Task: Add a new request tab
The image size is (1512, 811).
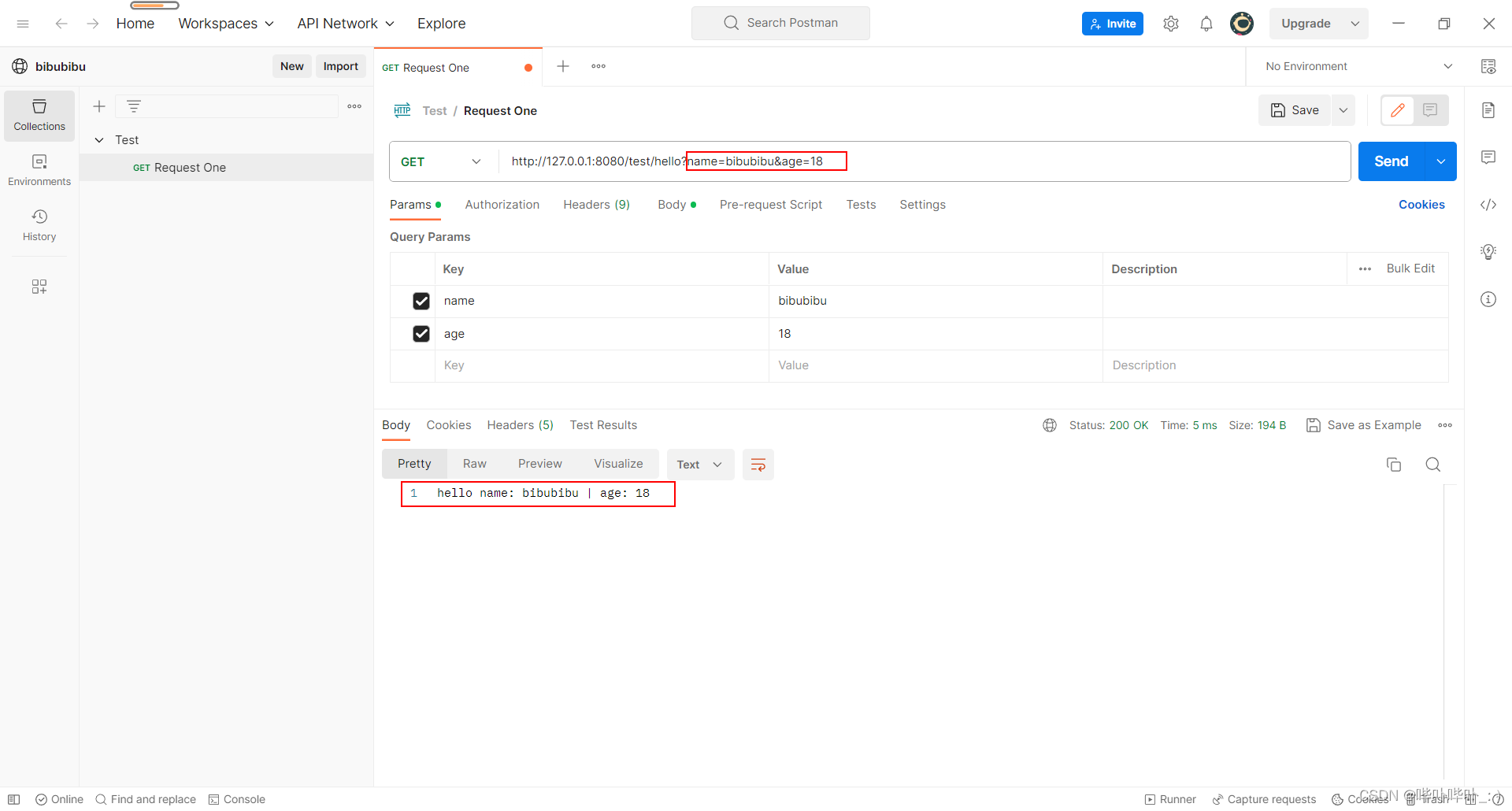Action: tap(563, 66)
